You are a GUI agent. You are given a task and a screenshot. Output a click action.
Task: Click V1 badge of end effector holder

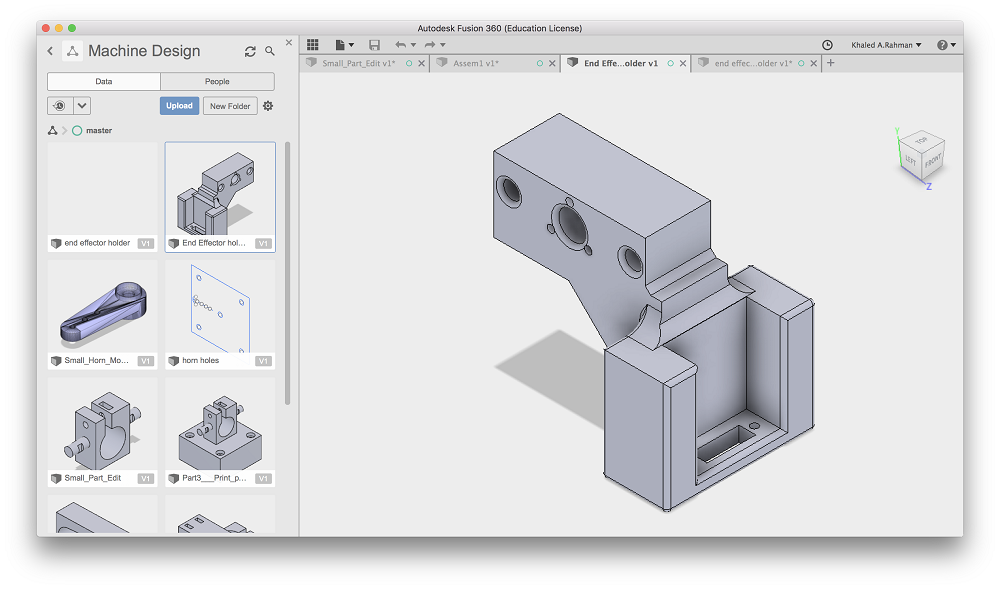(145, 244)
